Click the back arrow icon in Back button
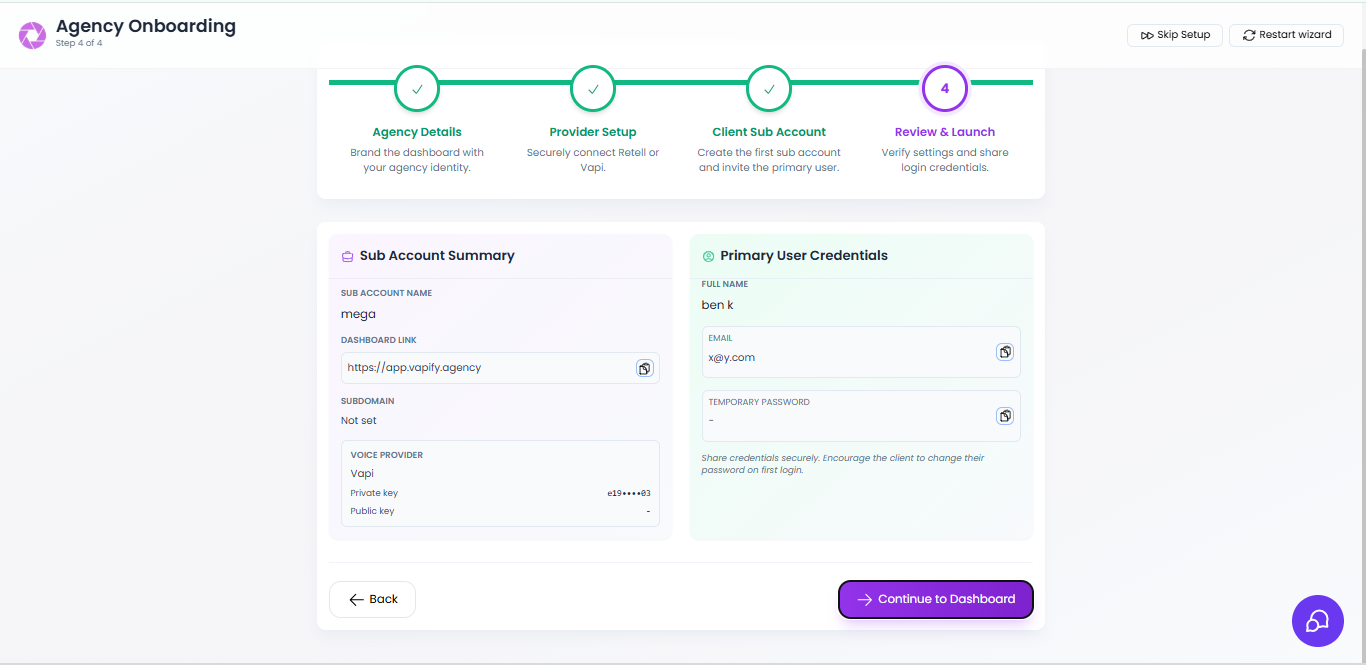This screenshot has height=665, width=1366. (355, 599)
